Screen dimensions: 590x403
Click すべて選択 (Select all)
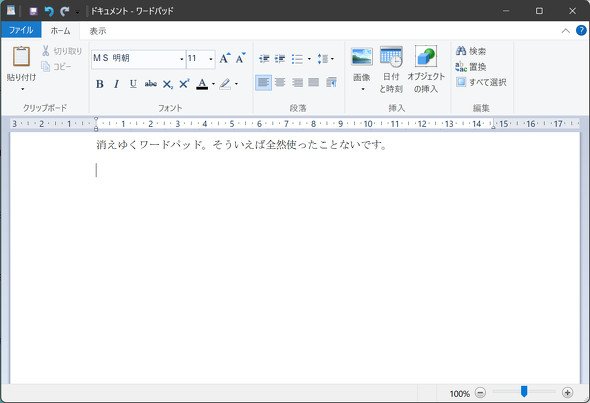(x=481, y=82)
